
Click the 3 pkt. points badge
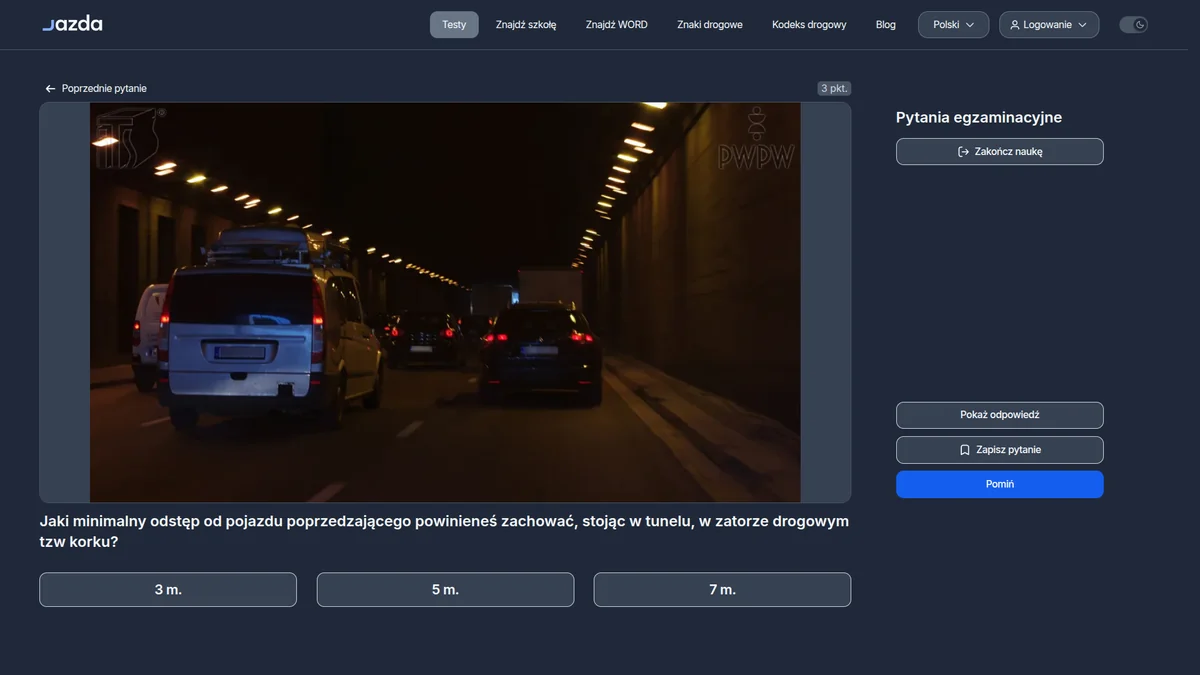click(x=834, y=88)
